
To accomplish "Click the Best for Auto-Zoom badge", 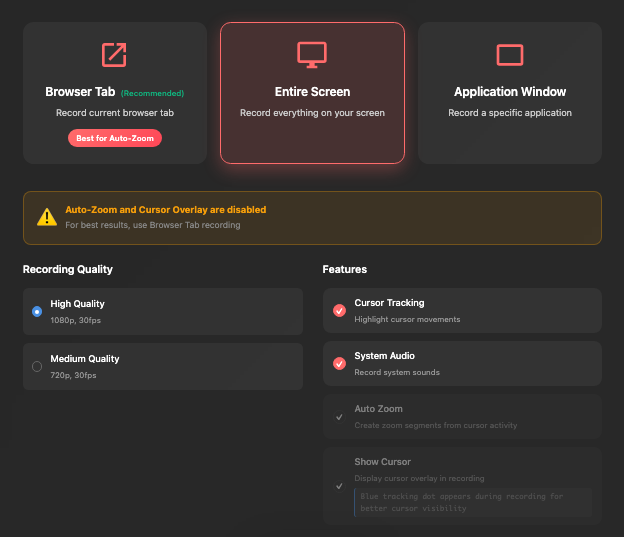I will pyautogui.click(x=115, y=138).
